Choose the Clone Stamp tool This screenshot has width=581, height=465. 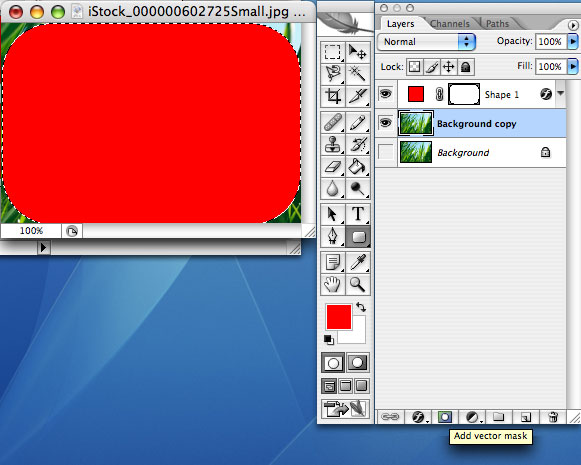(333, 145)
